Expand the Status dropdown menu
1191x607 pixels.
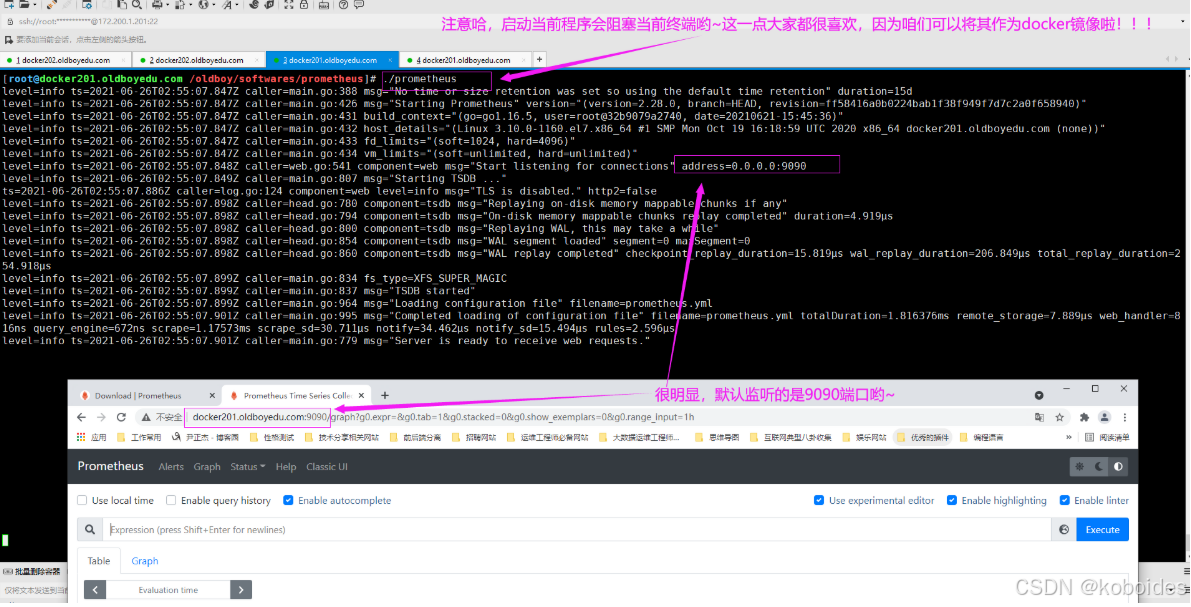(248, 466)
